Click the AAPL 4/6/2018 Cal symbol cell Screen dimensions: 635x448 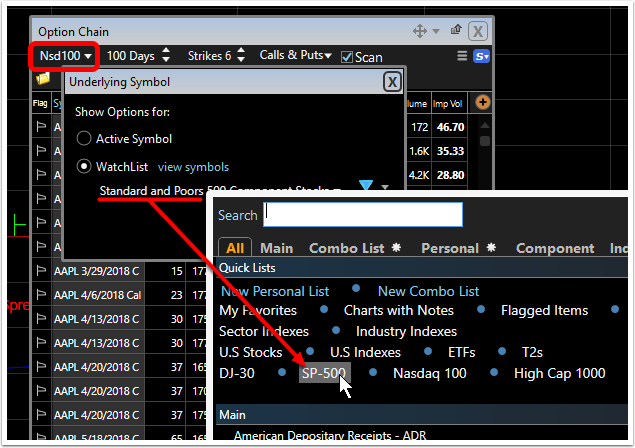97,295
